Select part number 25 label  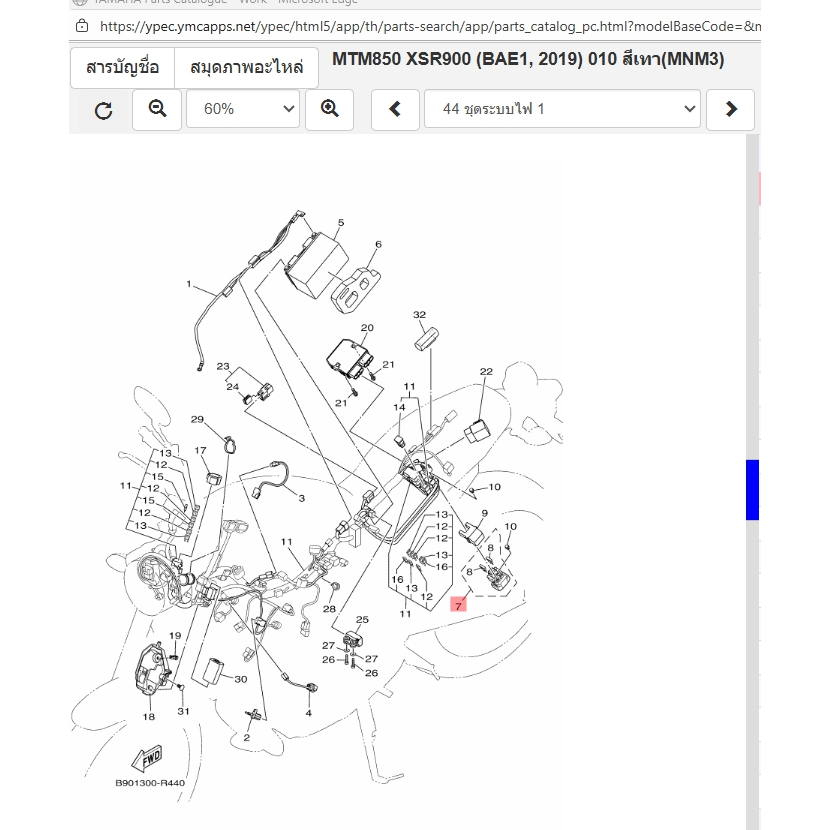coord(362,619)
